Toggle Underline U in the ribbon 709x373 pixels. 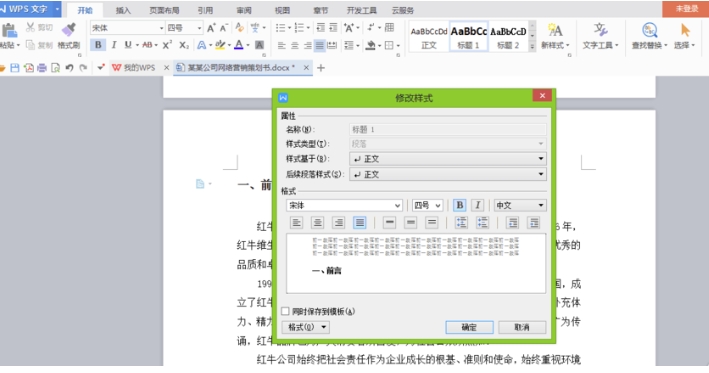click(x=128, y=45)
